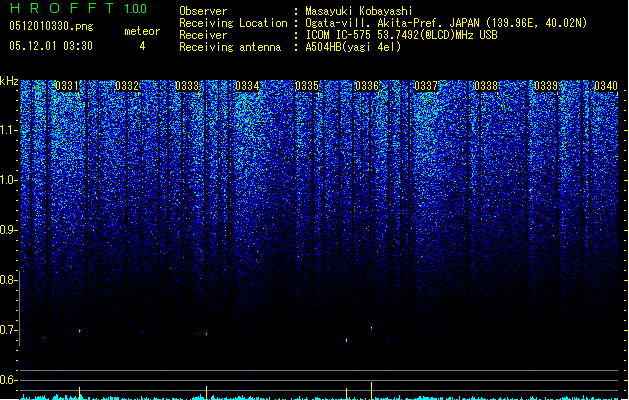The height and width of the screenshot is (400, 629).
Task: Click the 0331 time marker
Action: tap(67, 86)
